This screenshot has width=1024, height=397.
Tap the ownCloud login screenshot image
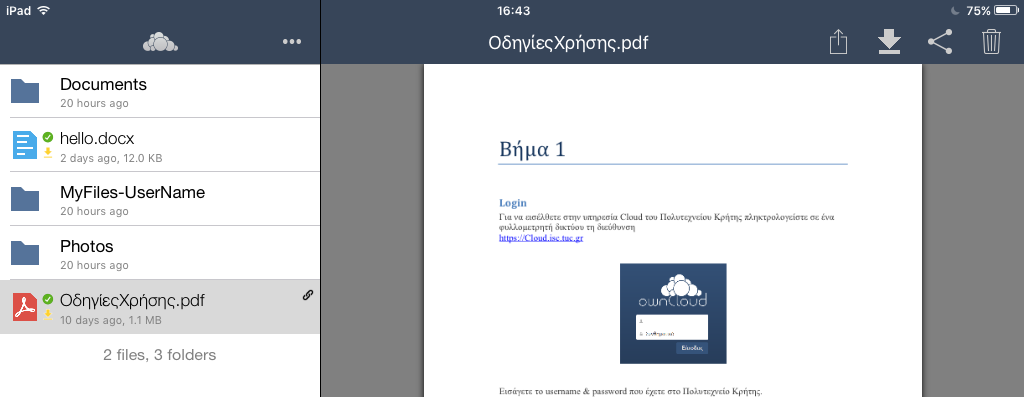[673, 313]
